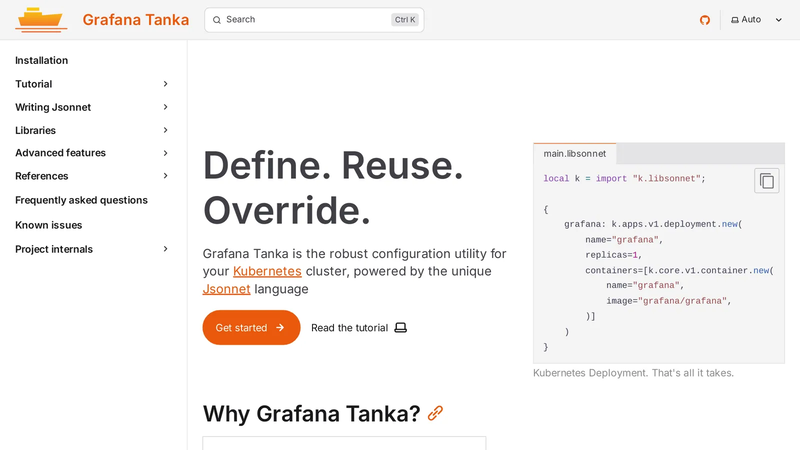Click the Why Grafana Tanka? heading

(x=311, y=413)
